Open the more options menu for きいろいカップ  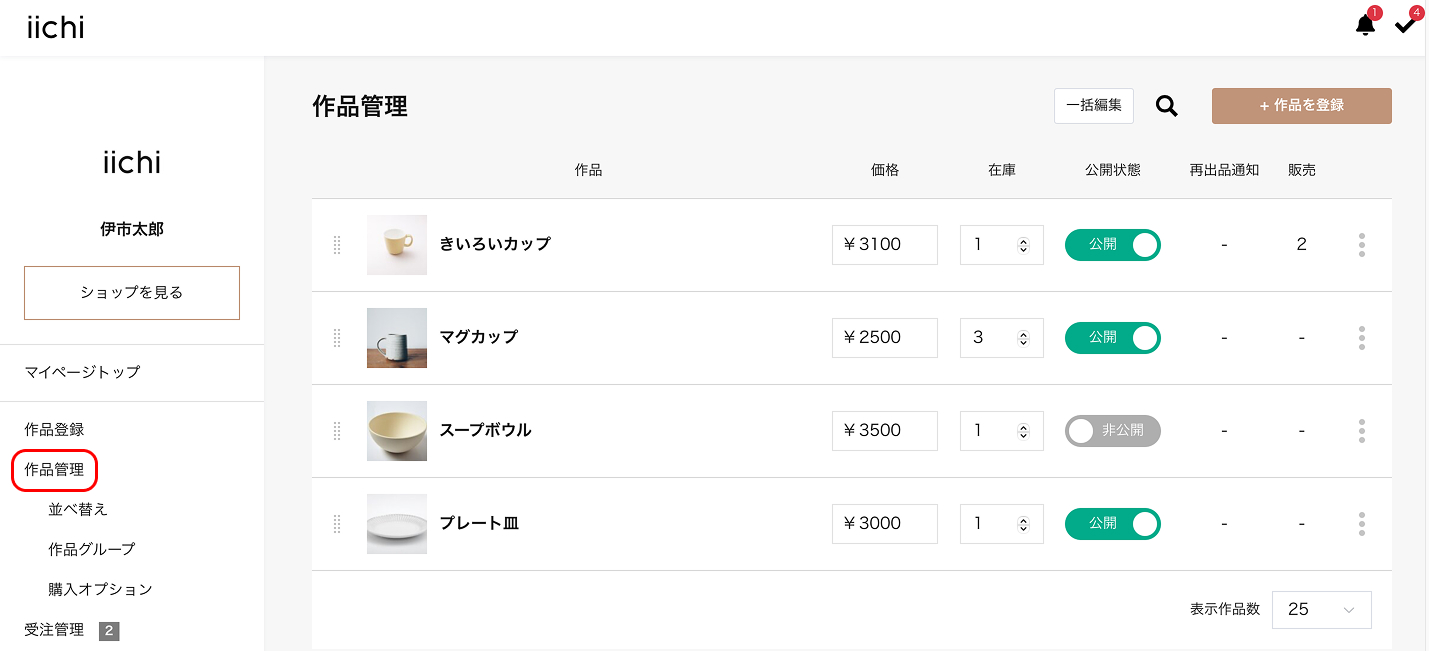(x=1361, y=245)
